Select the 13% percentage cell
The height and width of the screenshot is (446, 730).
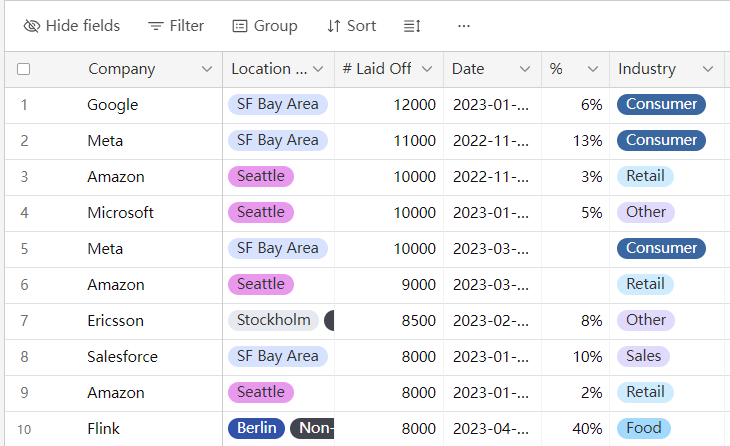(575, 141)
